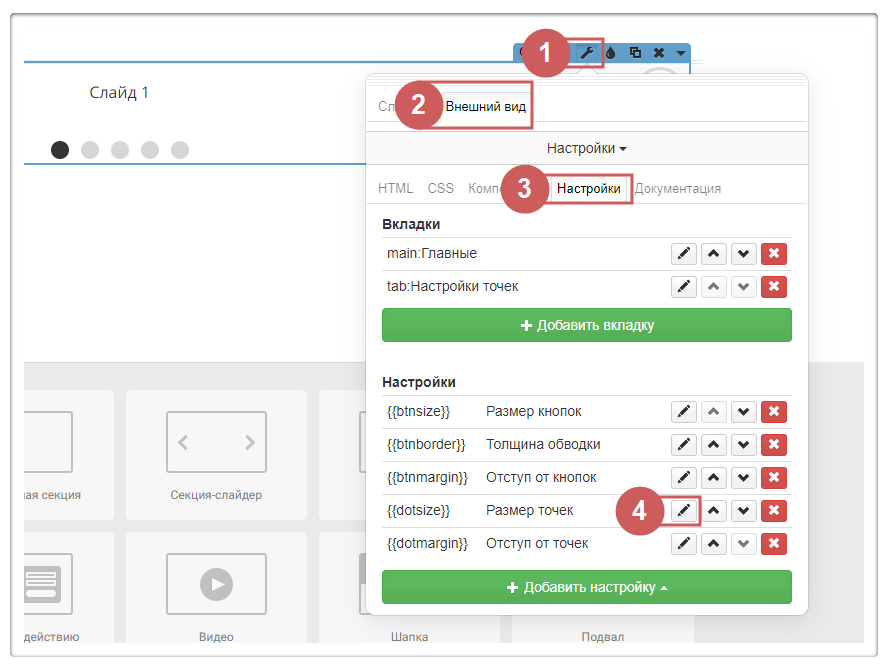Image resolution: width=892 pixels, height=672 pixels.
Task: Click the duplicate widget icon in toolbar
Action: [635, 53]
